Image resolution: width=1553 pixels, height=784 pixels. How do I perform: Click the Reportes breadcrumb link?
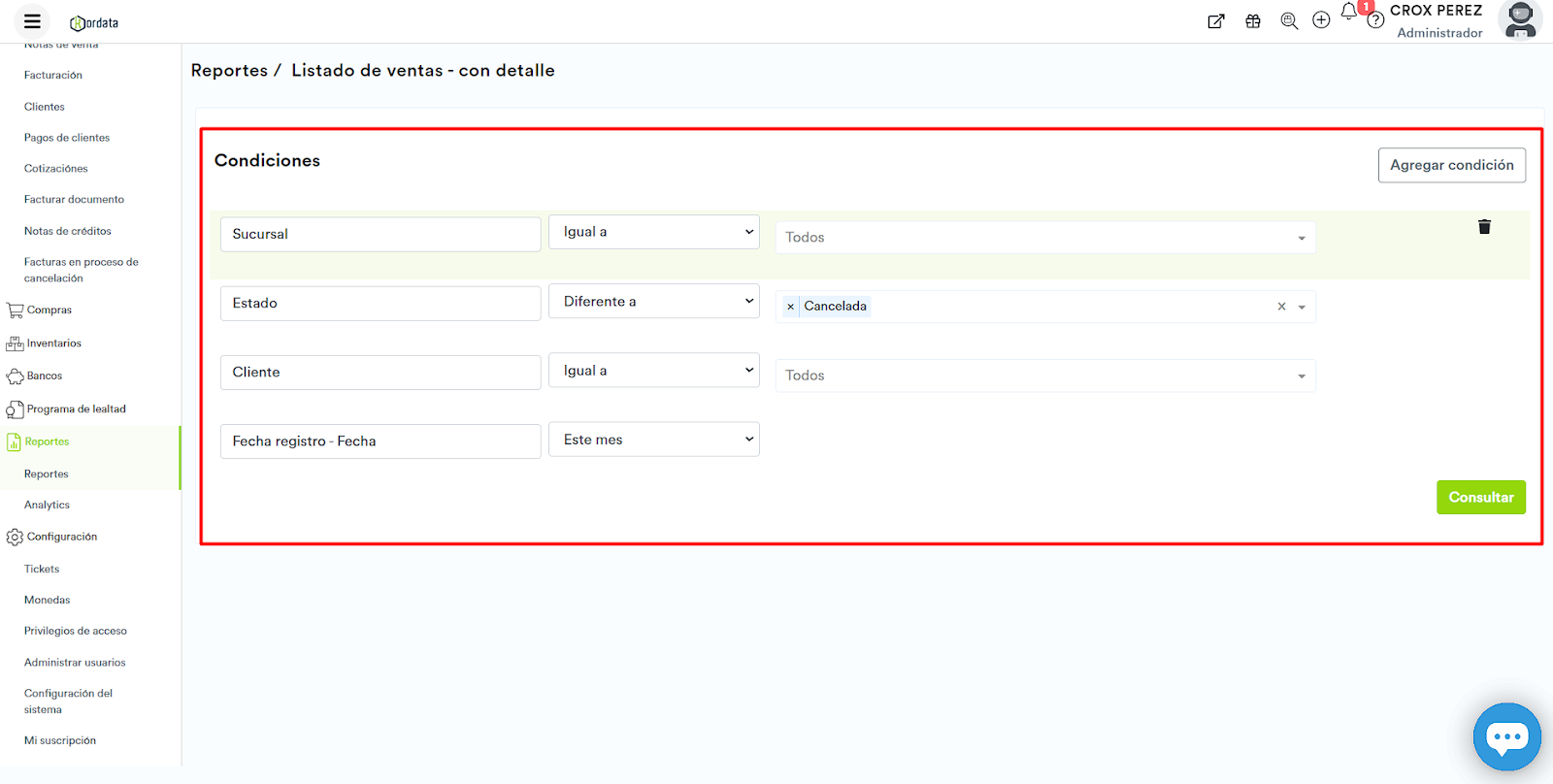(229, 71)
